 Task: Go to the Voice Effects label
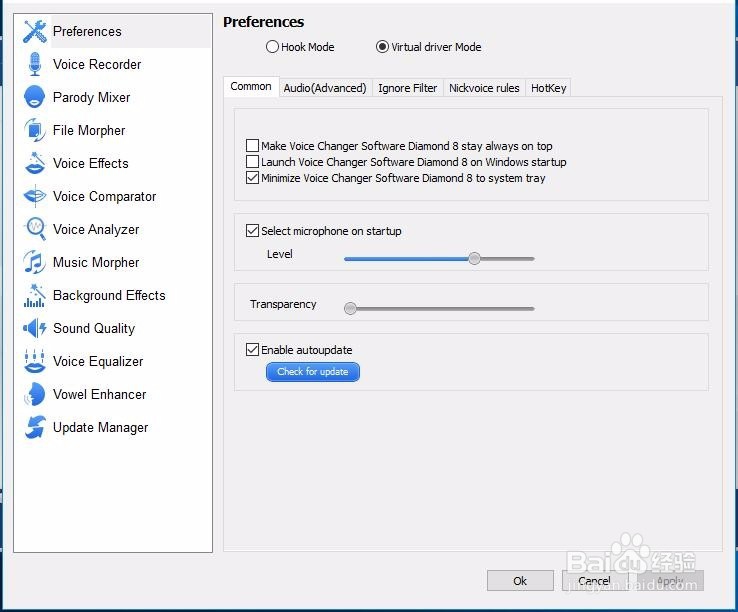[x=91, y=163]
